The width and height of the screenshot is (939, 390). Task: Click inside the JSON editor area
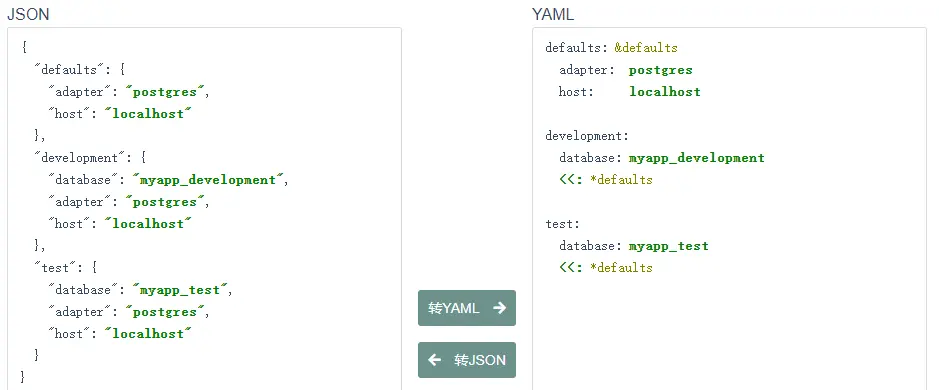pos(204,208)
